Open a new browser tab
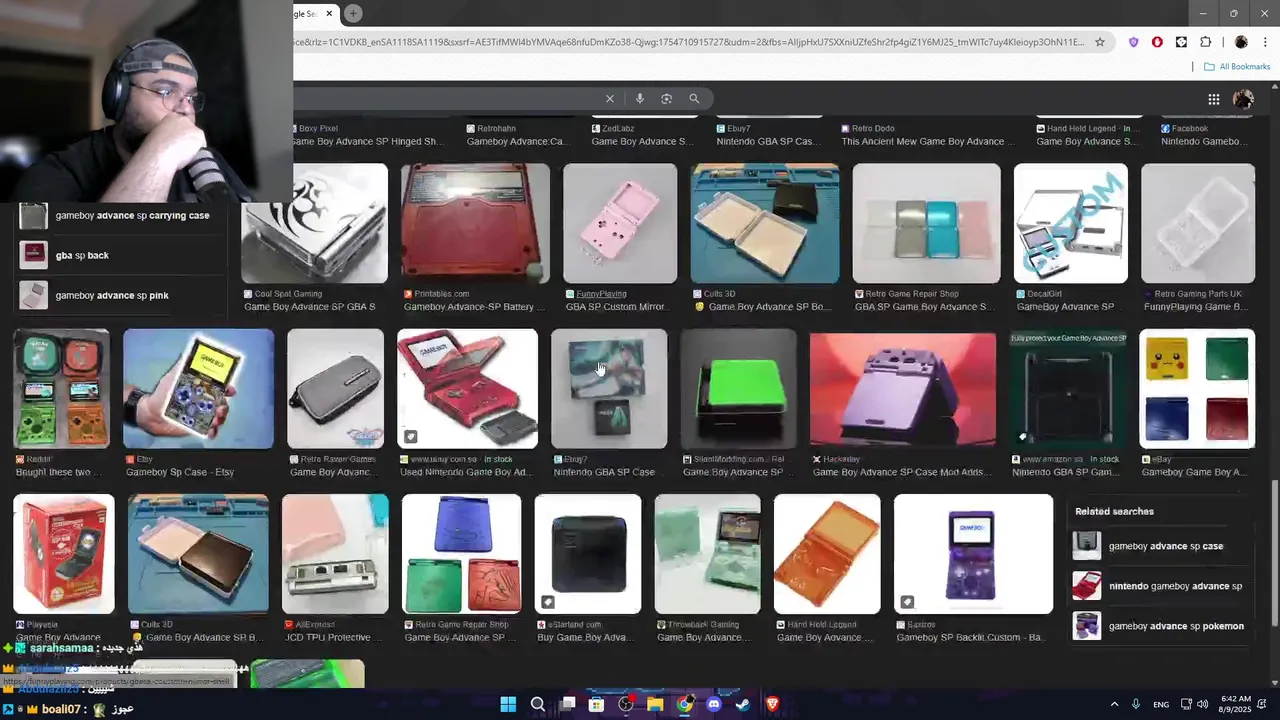 (x=353, y=13)
